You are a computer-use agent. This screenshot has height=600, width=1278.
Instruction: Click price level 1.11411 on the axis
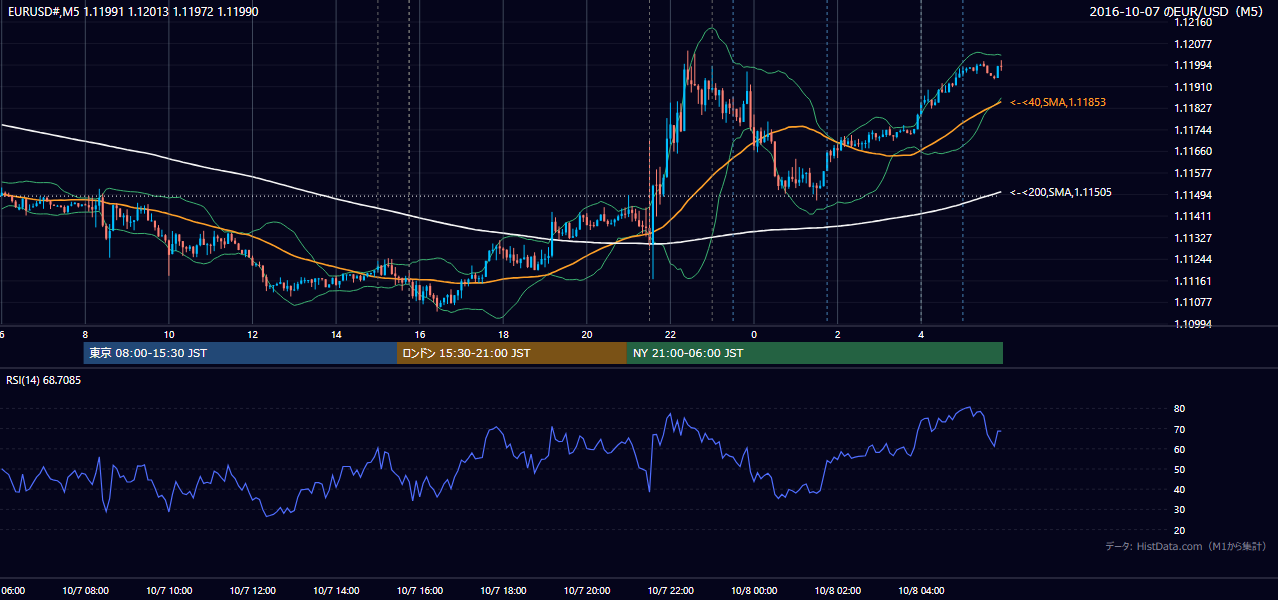1193,216
